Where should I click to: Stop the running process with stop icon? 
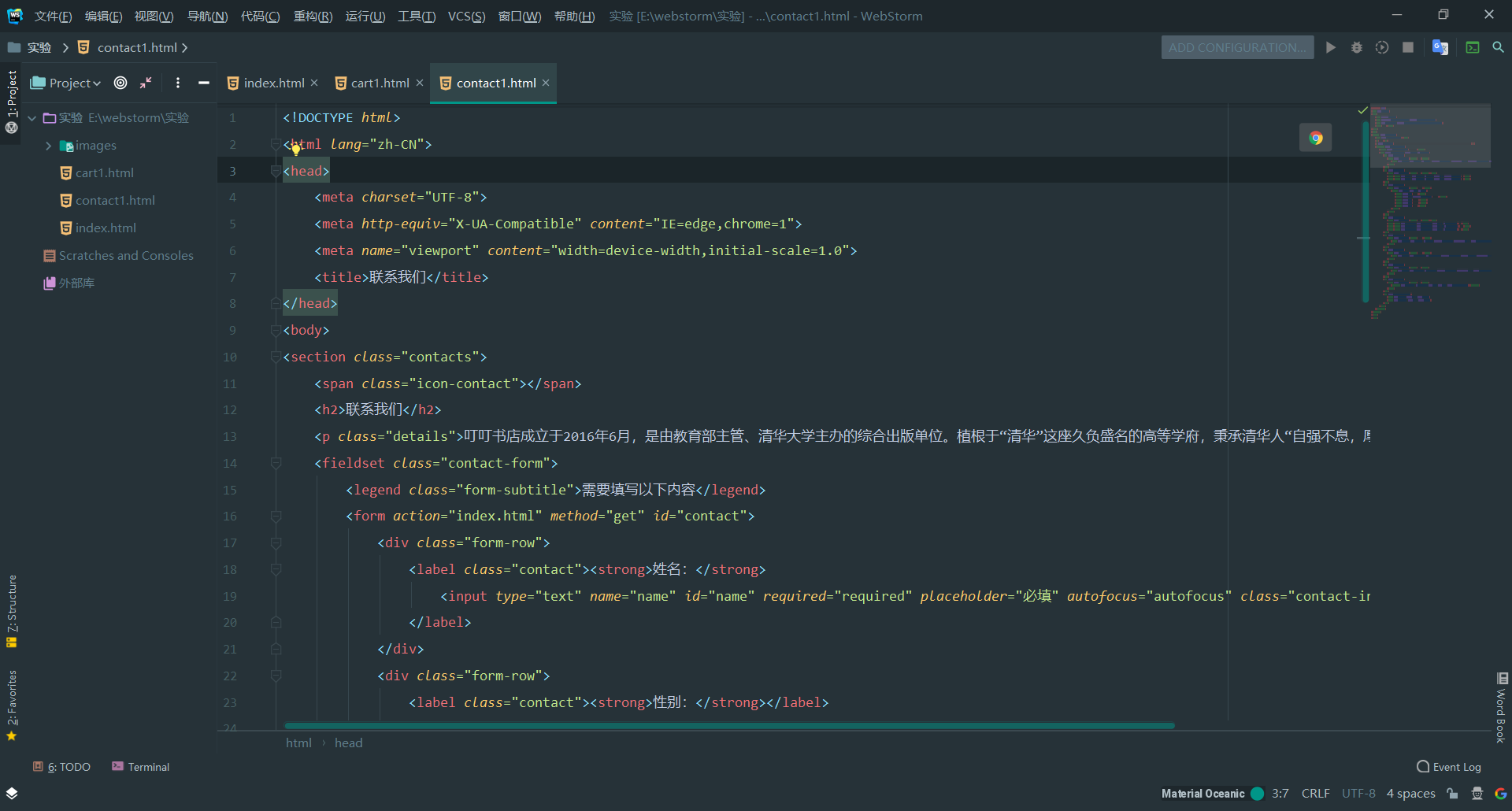(1408, 47)
